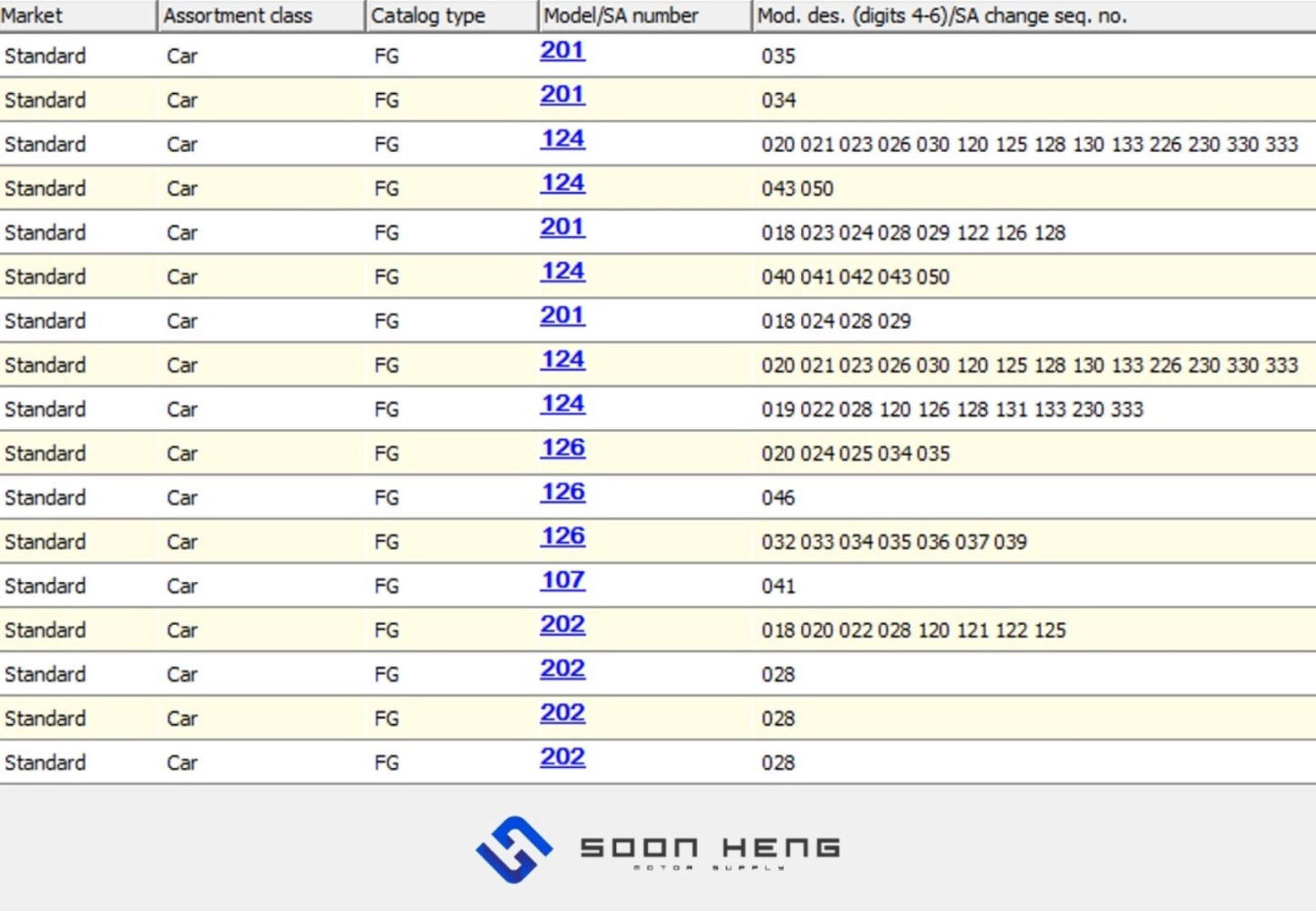The height and width of the screenshot is (911, 1316).
Task: Select the '018 024 028 029' cell
Action: [x=837, y=322]
